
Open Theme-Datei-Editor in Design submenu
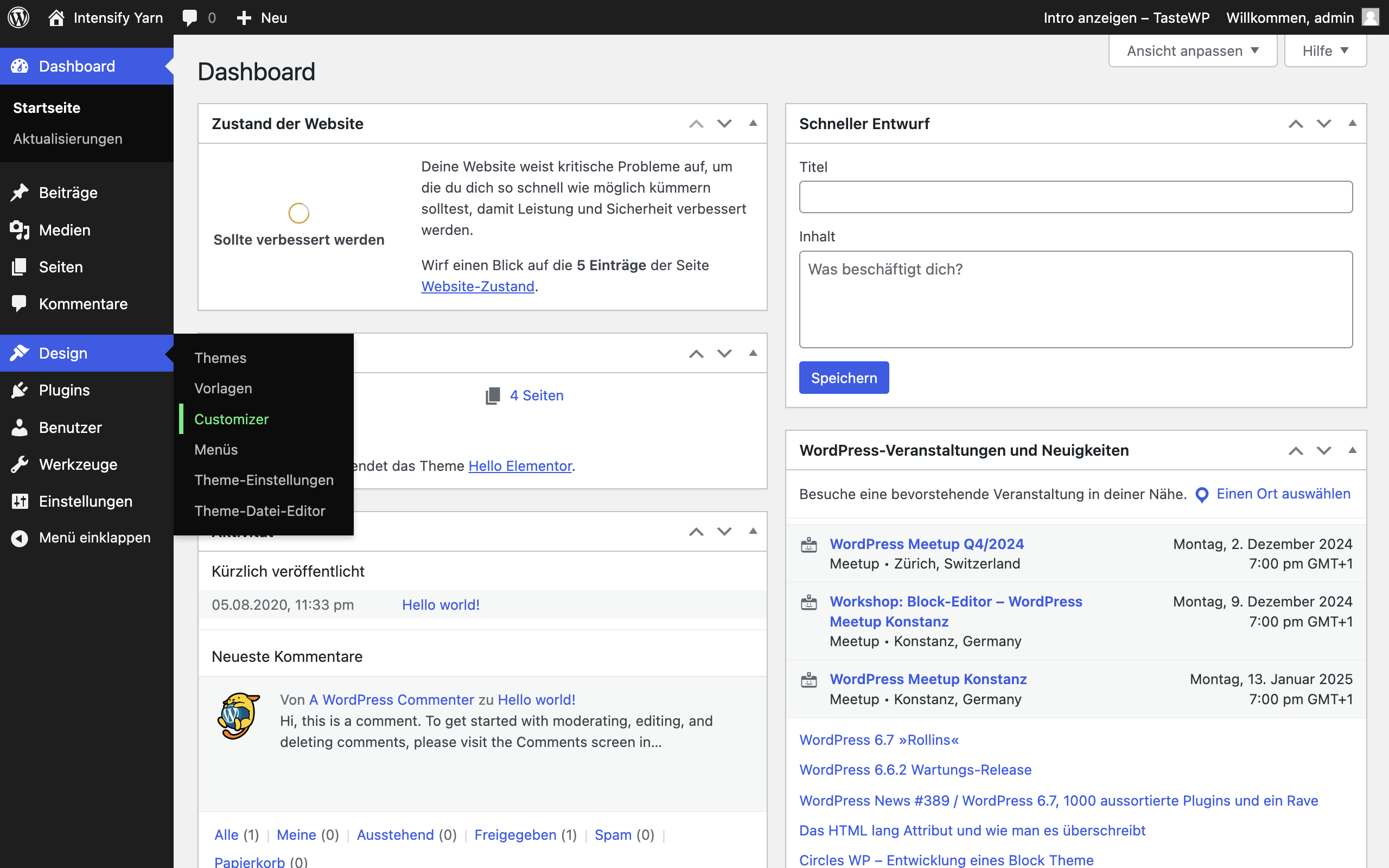(259, 510)
